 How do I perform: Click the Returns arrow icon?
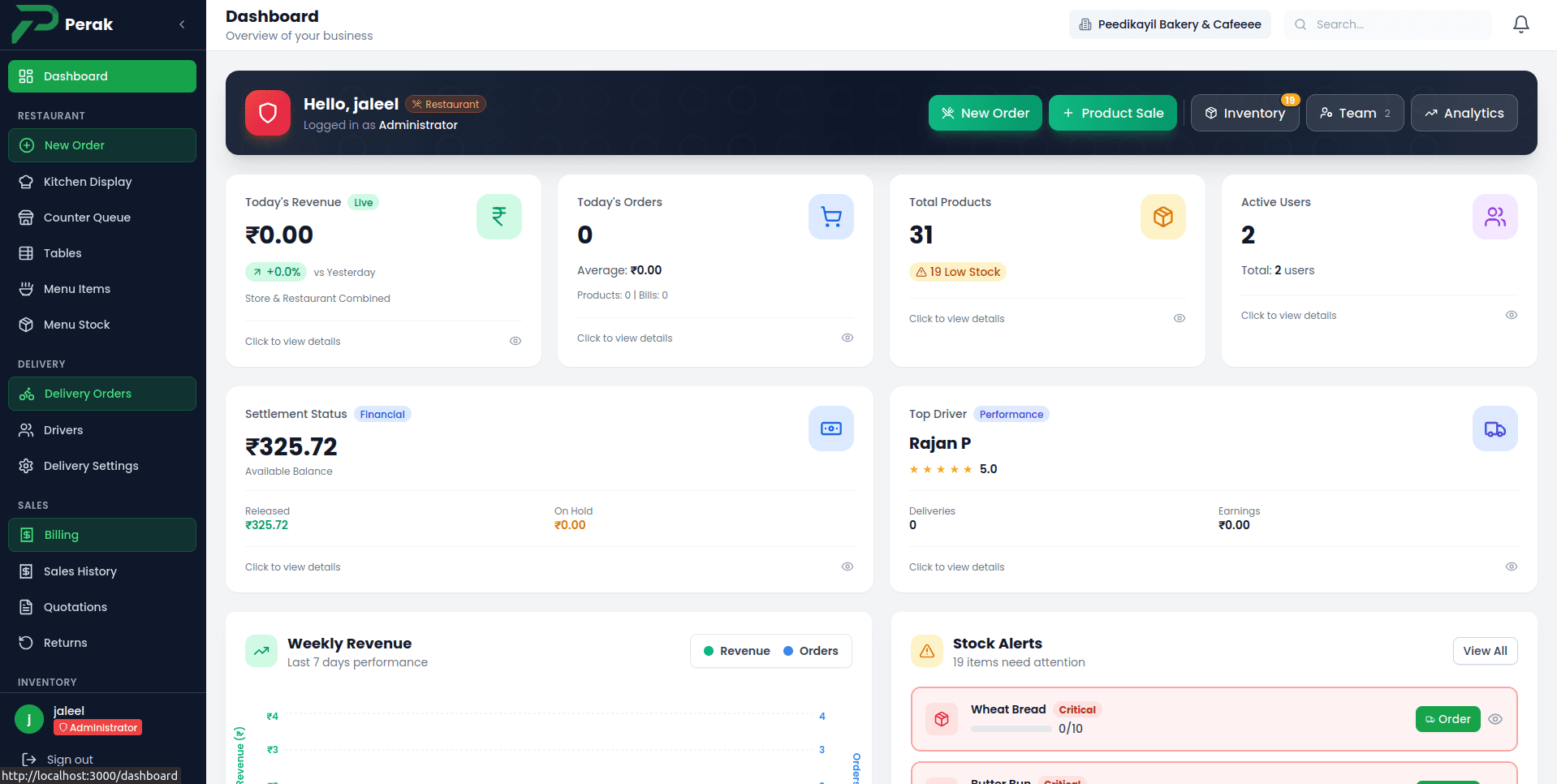click(x=26, y=643)
